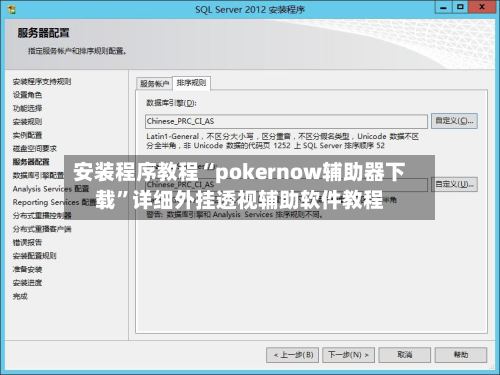Select 设置角色 step in sidebar
500x375 pixels.
click(27, 95)
